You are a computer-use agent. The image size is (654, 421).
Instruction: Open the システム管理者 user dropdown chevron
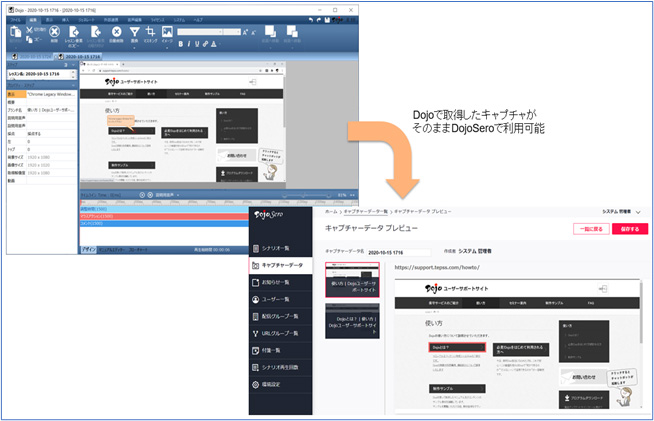pos(638,212)
